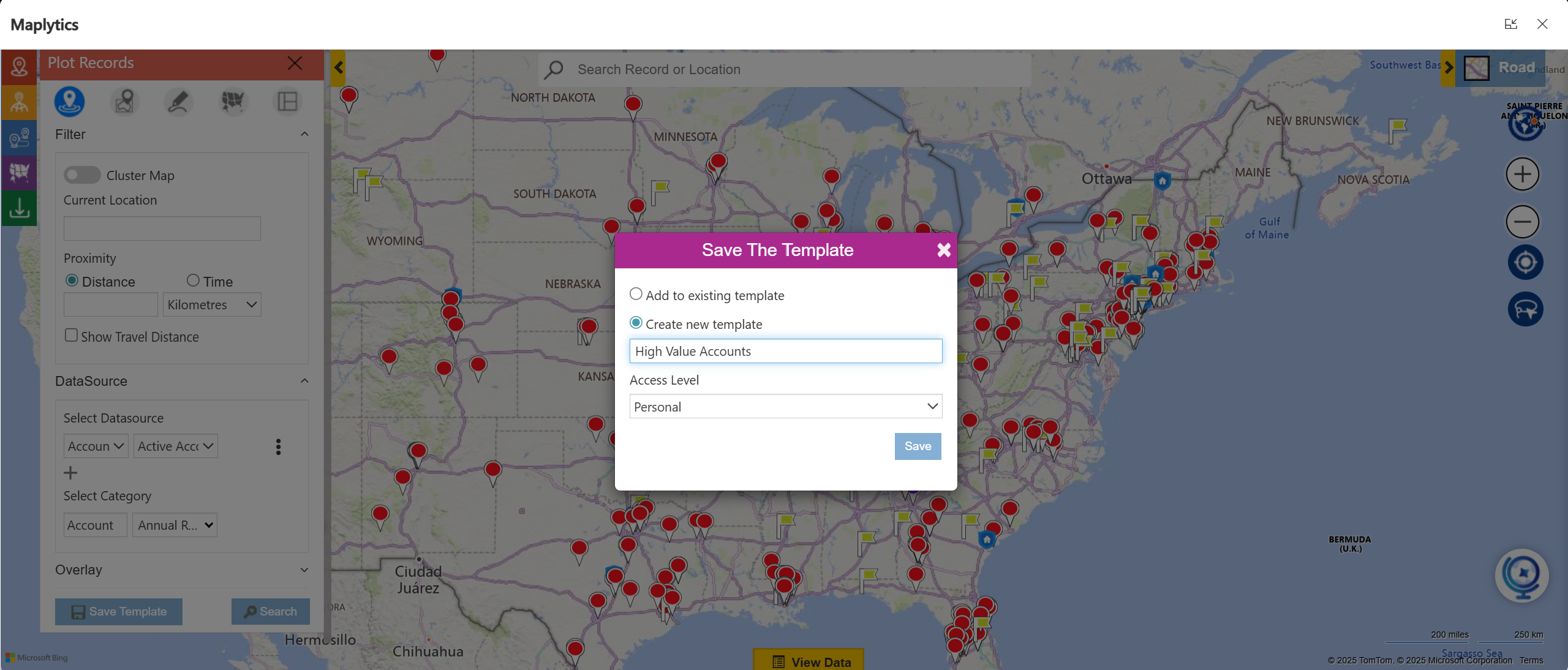
Task: Open the route/directions sidebar icon
Action: (19, 138)
